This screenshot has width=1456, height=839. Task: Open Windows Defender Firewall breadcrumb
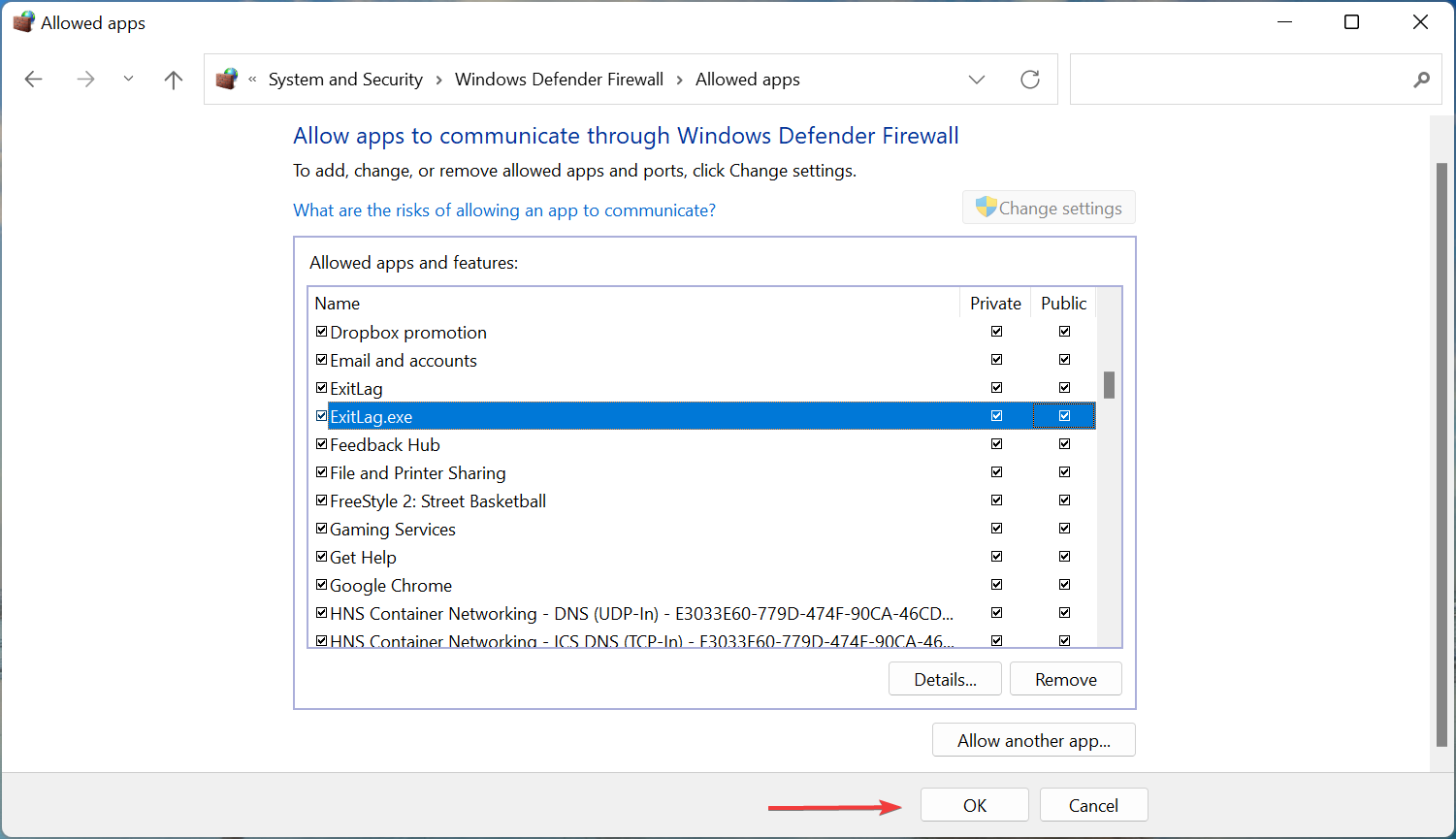coord(559,80)
